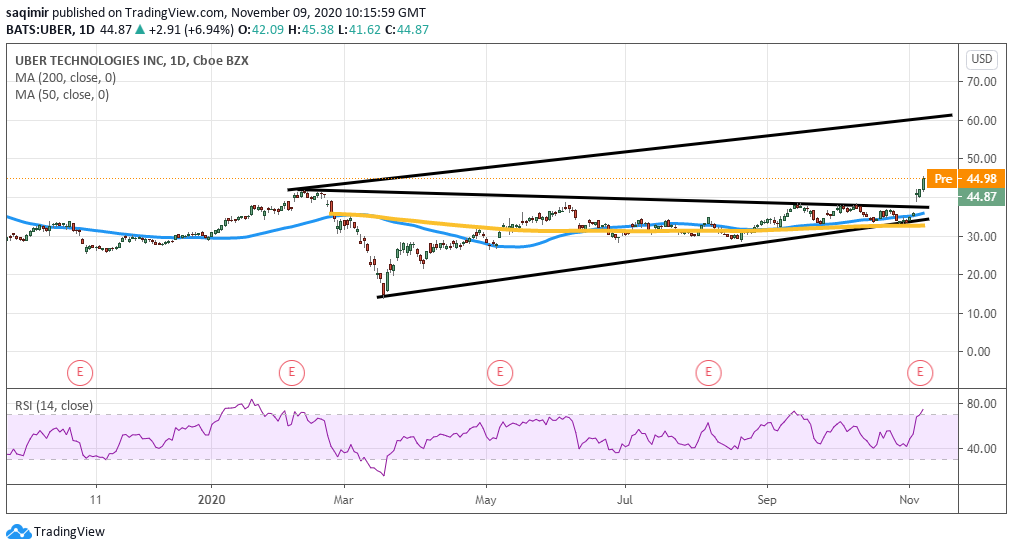Click the earnings marker near August

pos(708,372)
